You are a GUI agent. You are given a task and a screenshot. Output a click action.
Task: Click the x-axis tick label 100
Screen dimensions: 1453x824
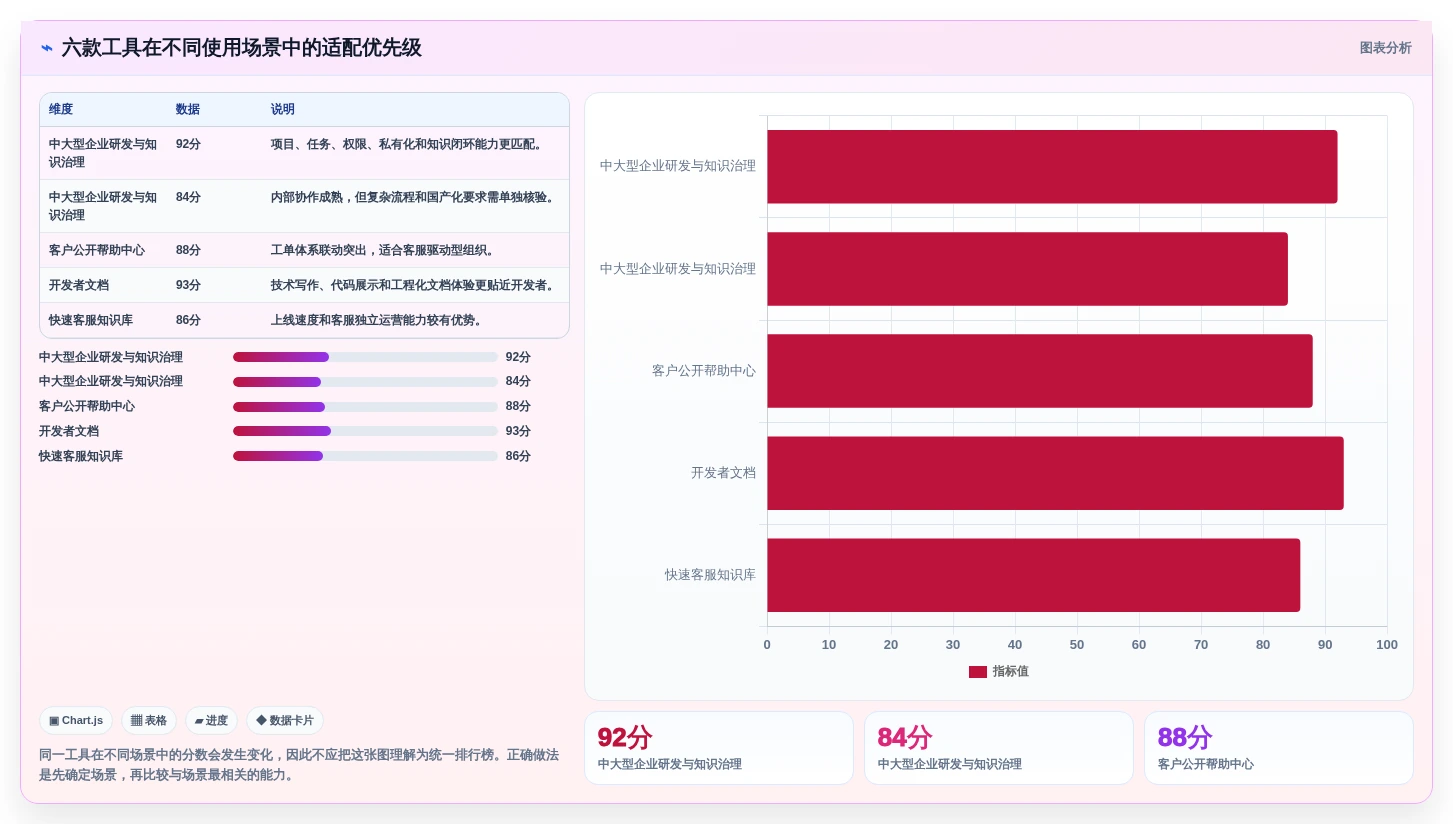tap(1387, 645)
